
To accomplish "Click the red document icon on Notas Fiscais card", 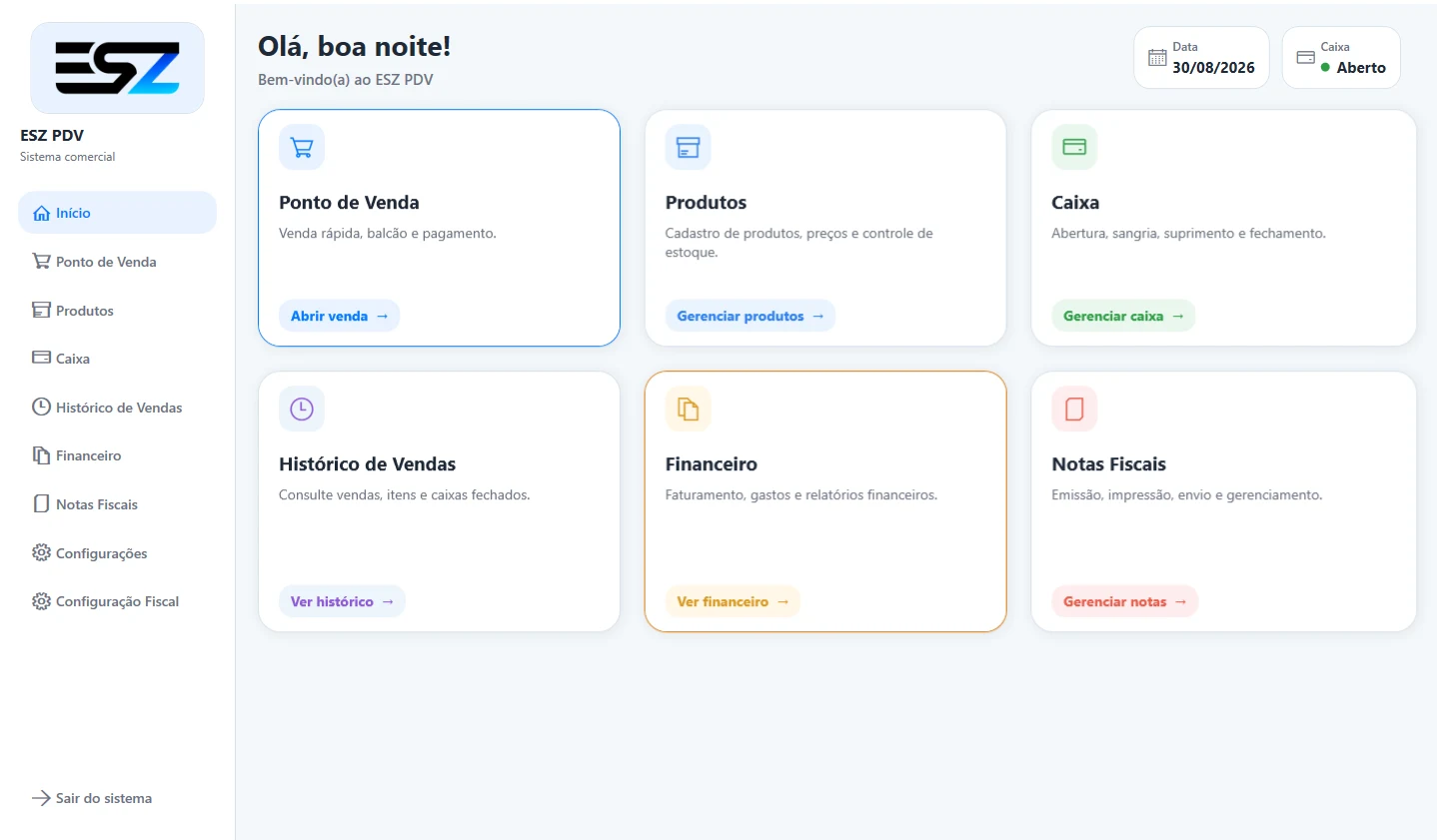I will point(1074,409).
